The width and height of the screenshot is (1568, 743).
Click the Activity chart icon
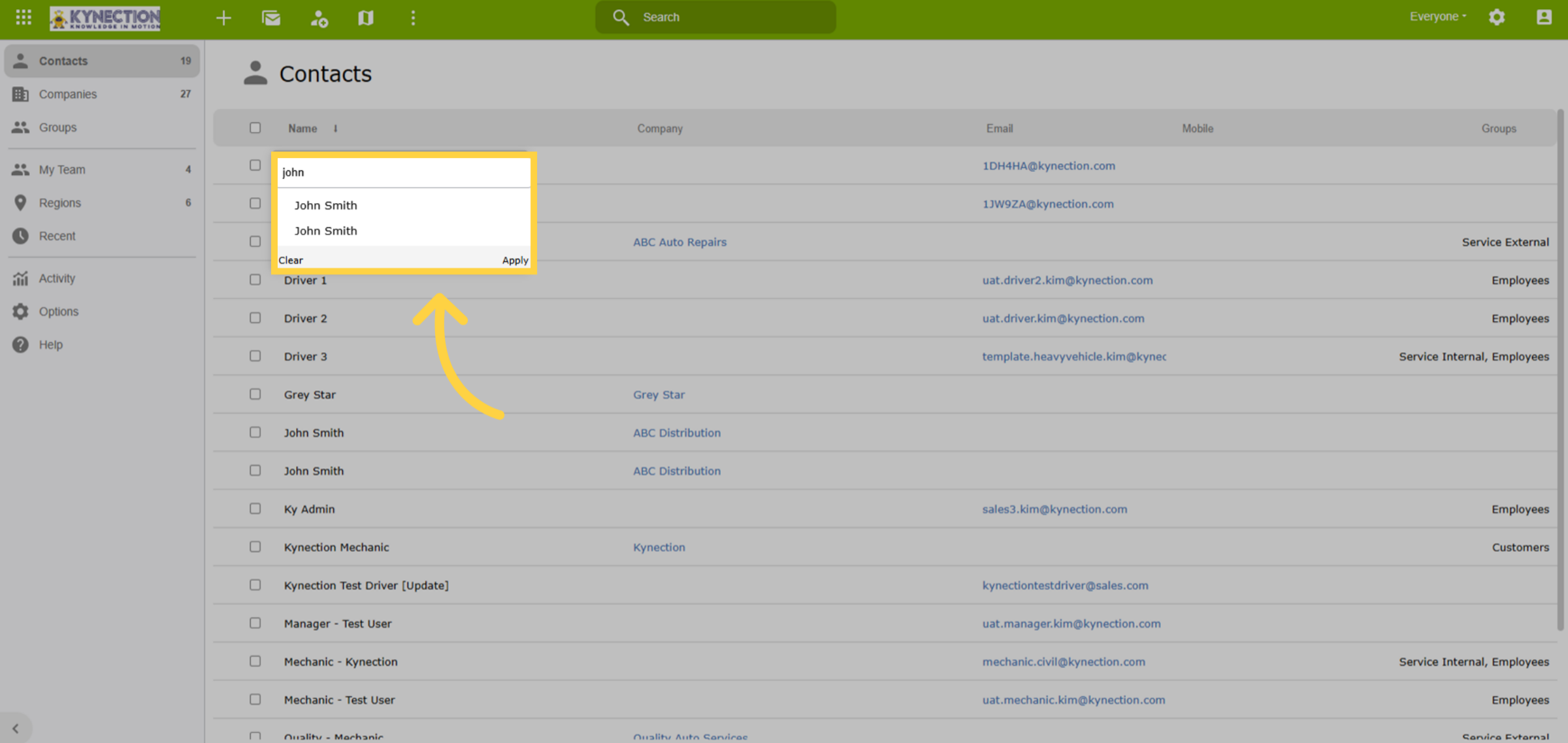click(21, 278)
